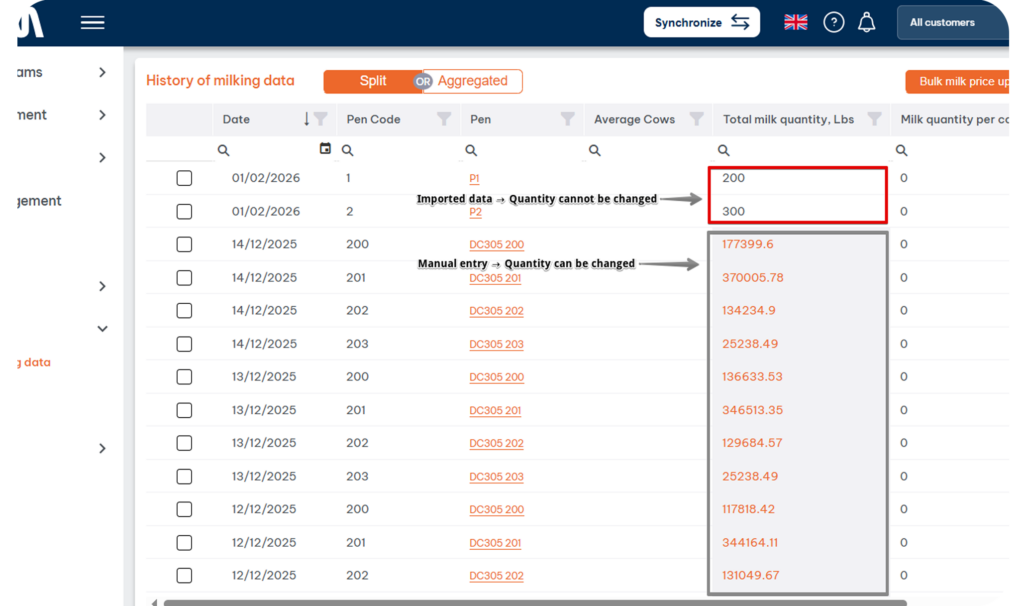
Task: Check the 13/12/2025 pen 200 row
Action: click(184, 377)
